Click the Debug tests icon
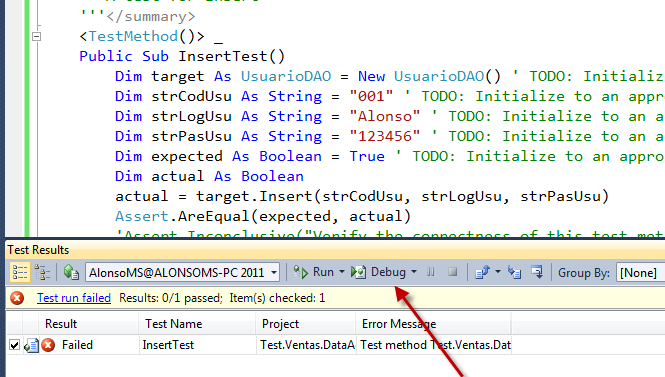 click(358, 272)
